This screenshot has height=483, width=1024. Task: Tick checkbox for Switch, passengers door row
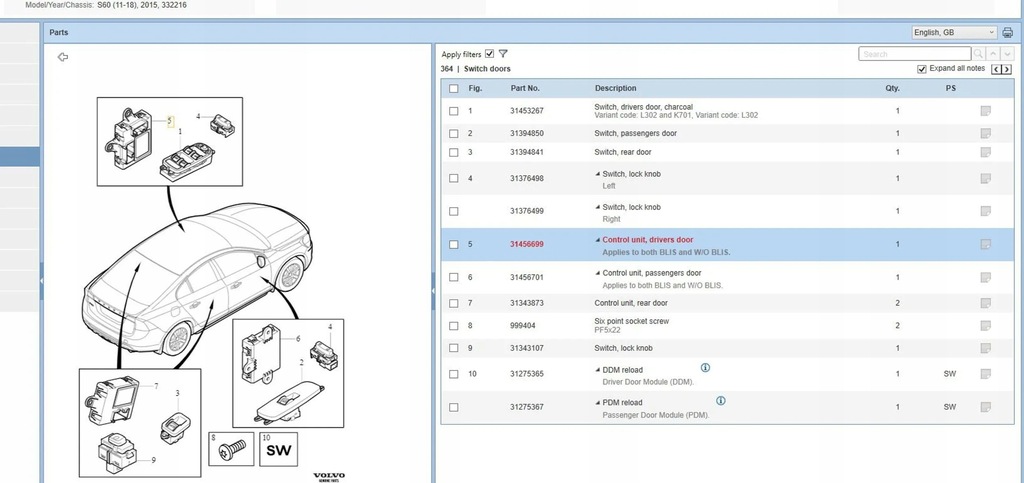(x=454, y=133)
